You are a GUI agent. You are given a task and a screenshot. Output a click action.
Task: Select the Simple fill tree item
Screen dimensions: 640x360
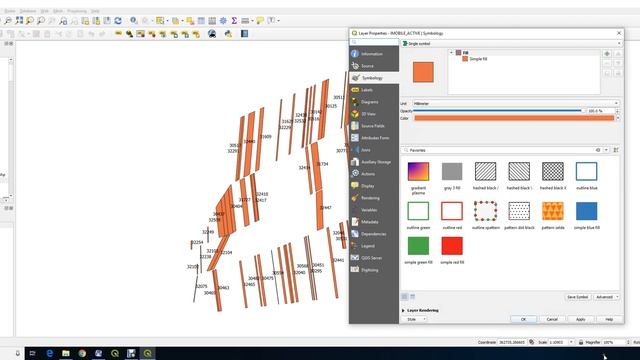475,59
